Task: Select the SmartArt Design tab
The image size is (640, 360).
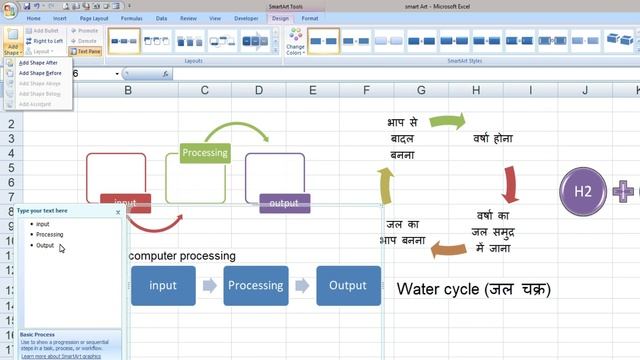Action: point(280,18)
